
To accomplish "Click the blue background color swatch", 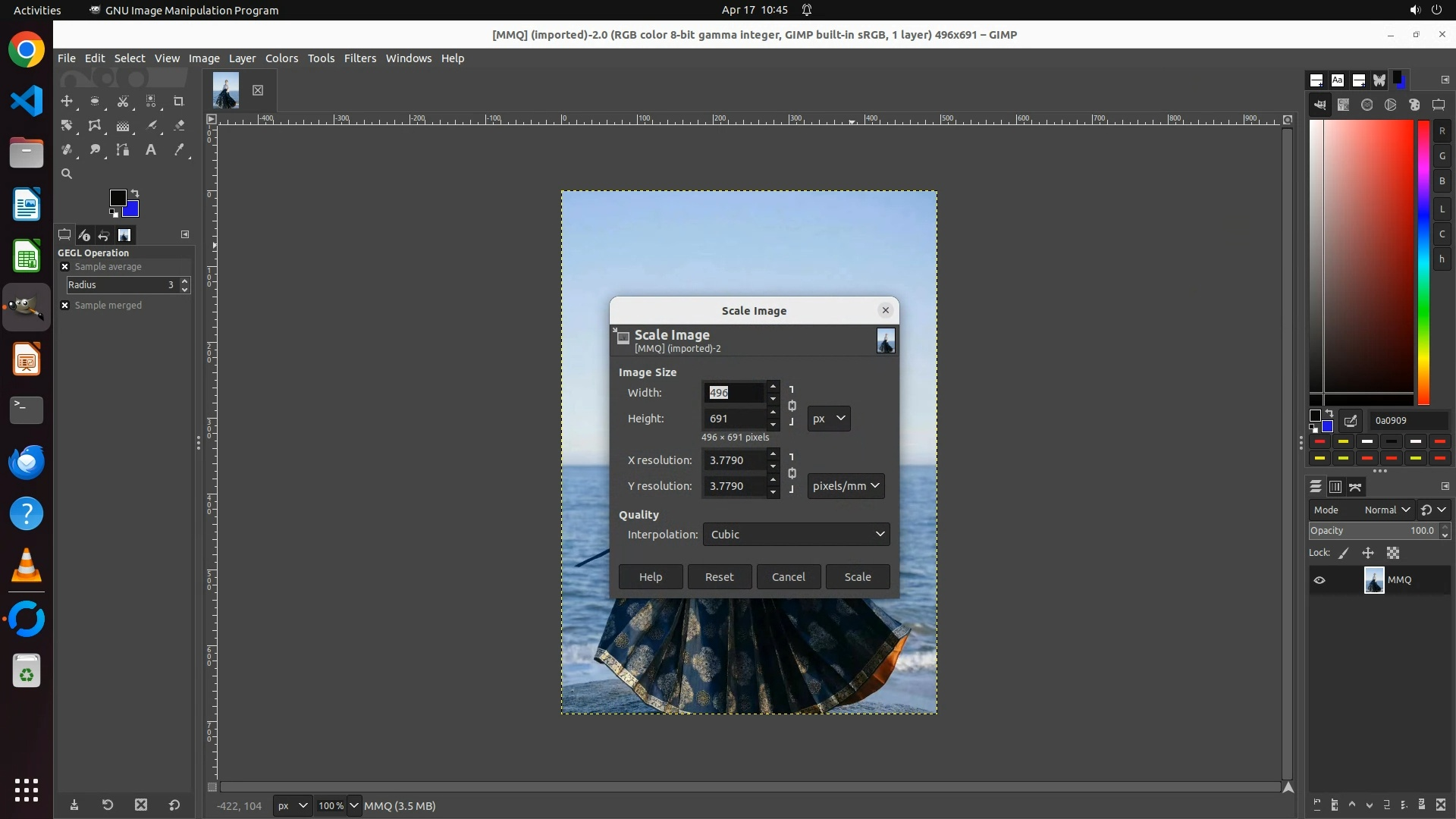I will [132, 210].
